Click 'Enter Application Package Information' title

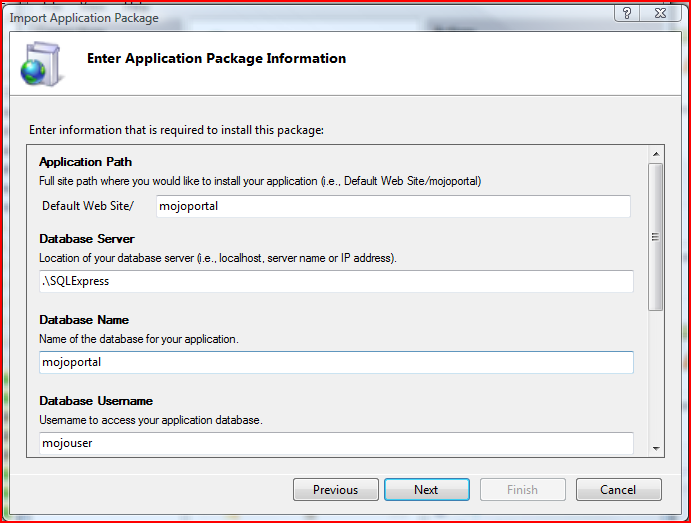coord(216,59)
